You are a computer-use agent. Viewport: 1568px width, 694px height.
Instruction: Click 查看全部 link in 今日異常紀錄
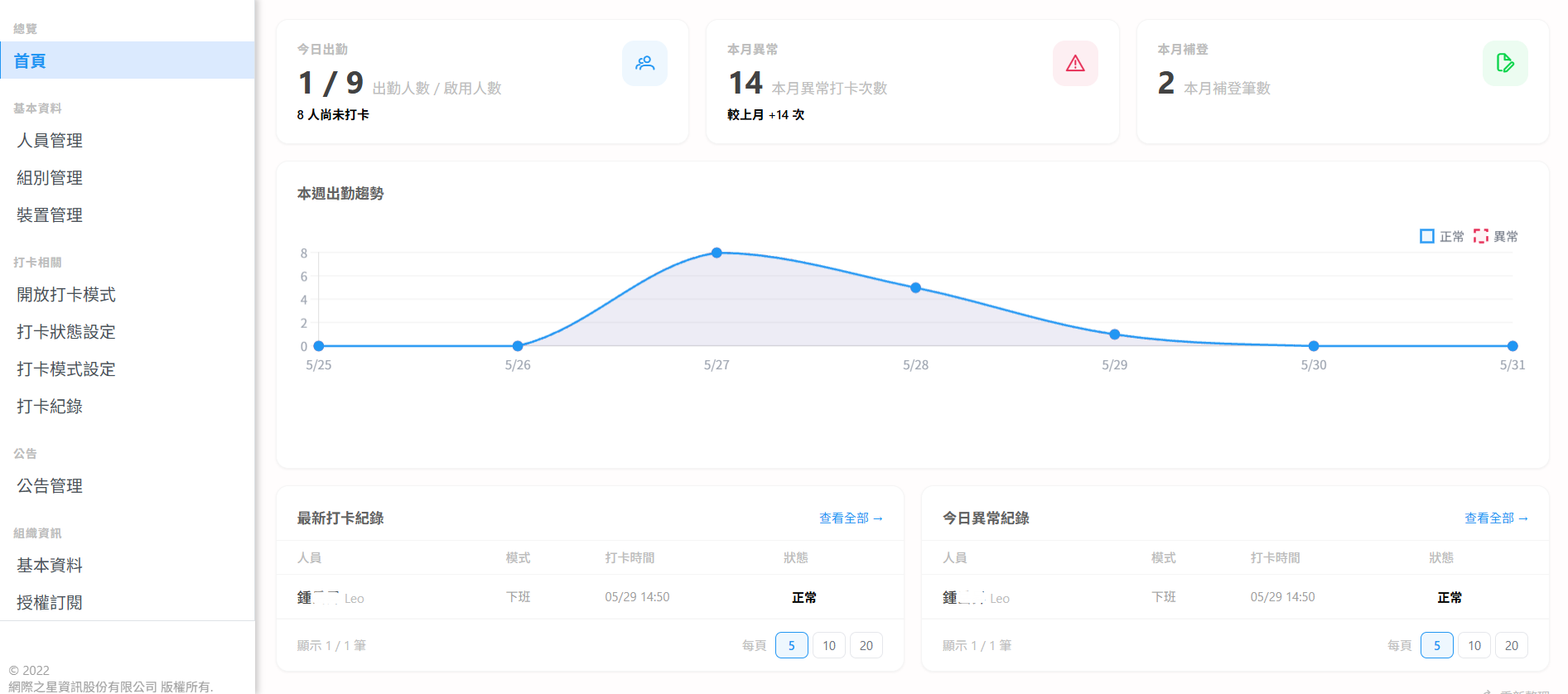tap(1496, 518)
